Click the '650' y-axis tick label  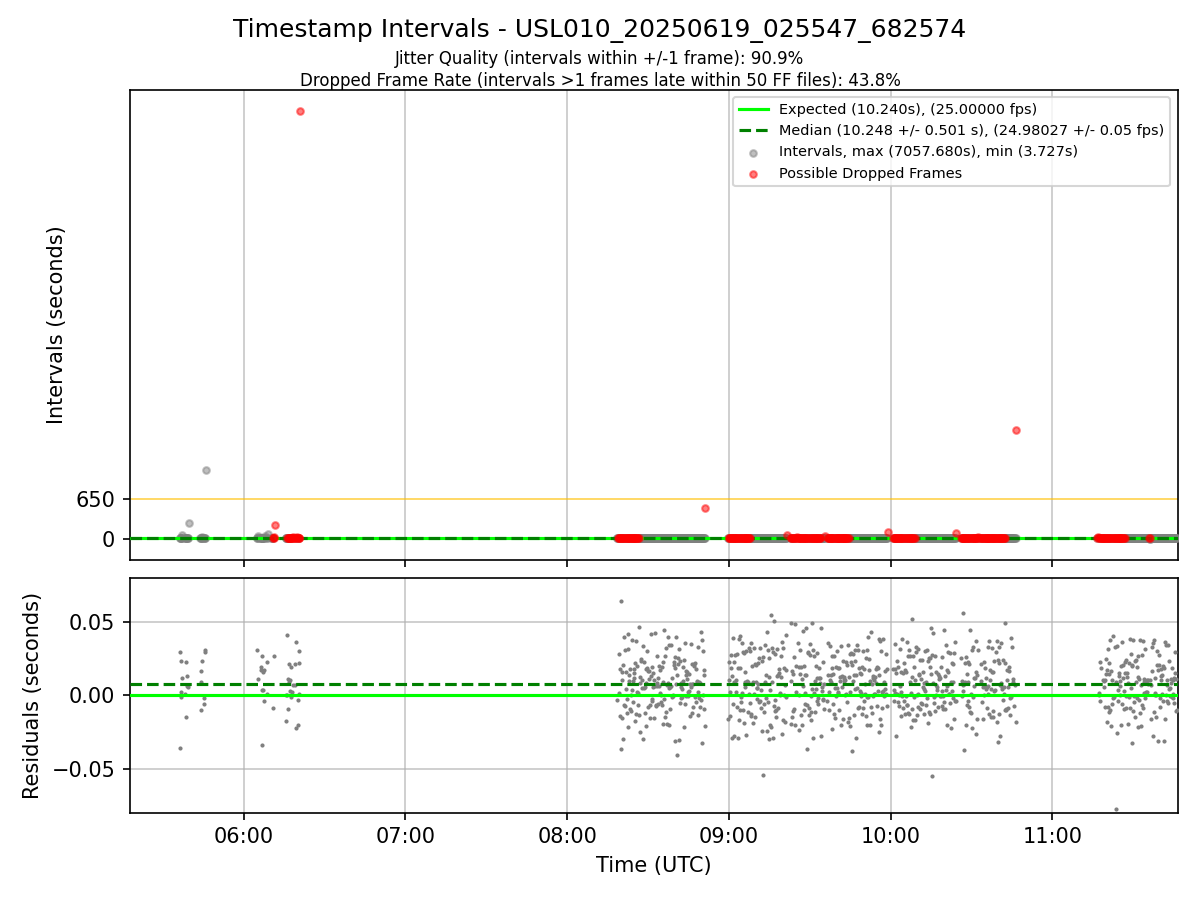click(96, 499)
